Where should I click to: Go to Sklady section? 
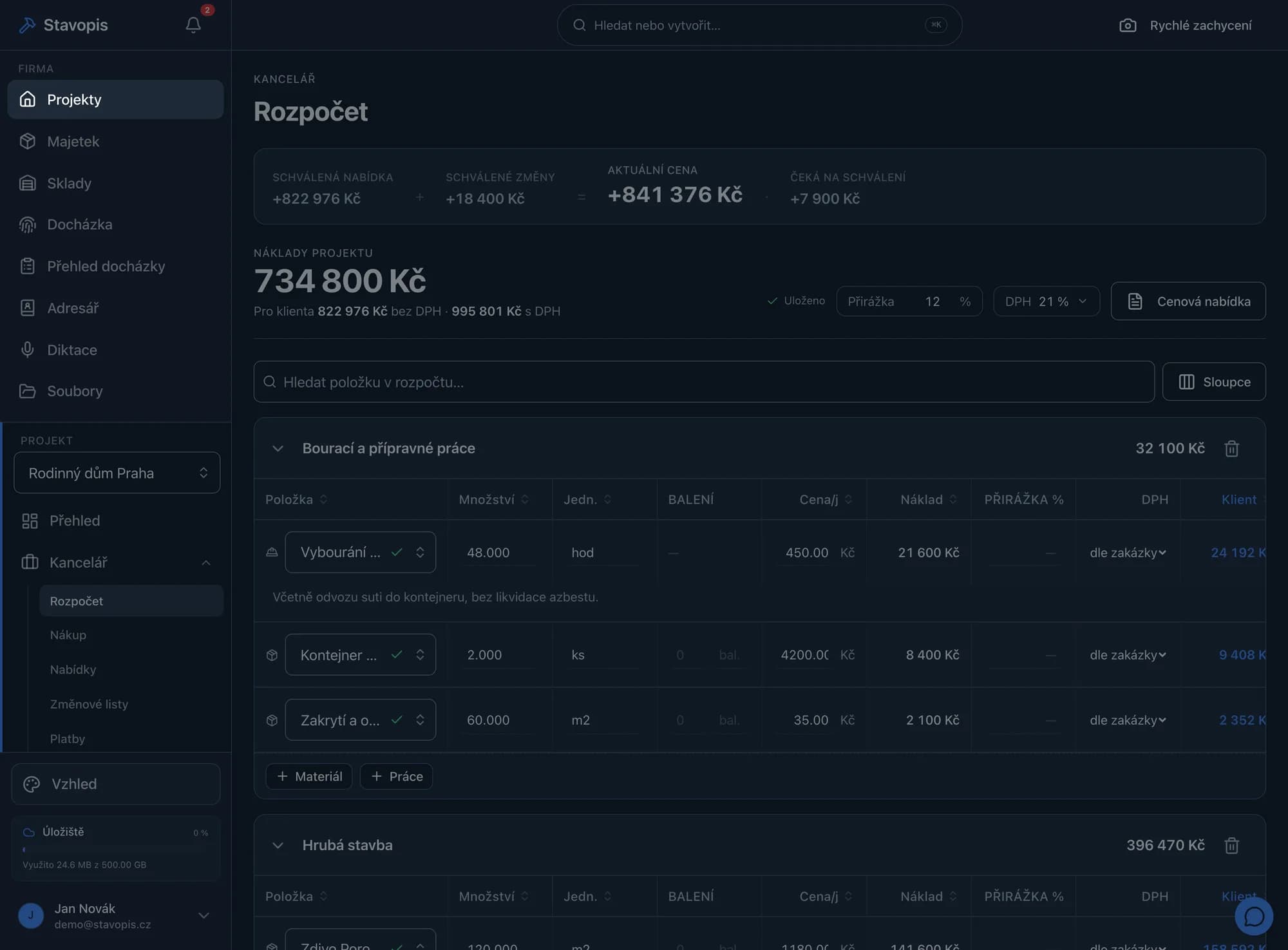click(x=115, y=183)
